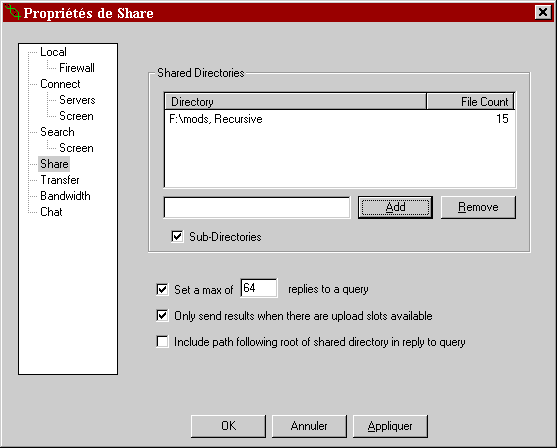The image size is (557, 448).
Task: Click the Directory column header
Action: [295, 102]
